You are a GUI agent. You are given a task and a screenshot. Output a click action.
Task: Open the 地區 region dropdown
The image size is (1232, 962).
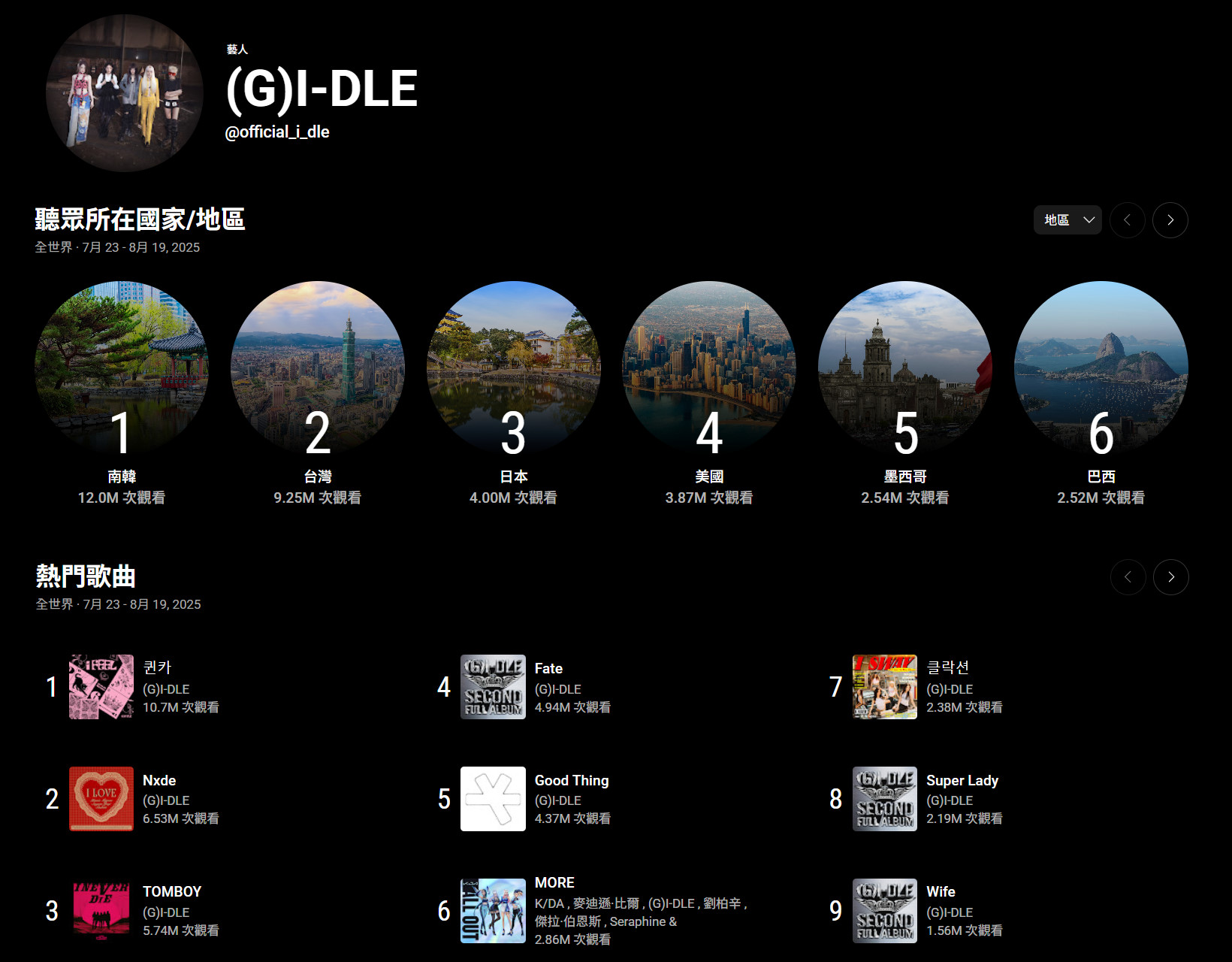coord(1067,220)
